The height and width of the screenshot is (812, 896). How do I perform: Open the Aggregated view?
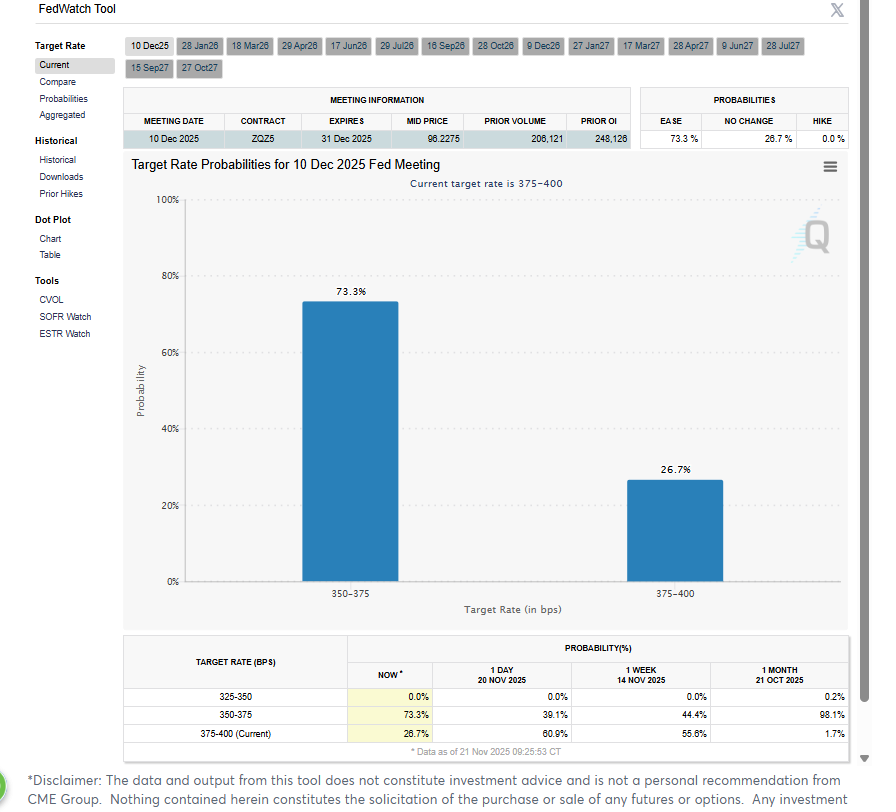62,115
